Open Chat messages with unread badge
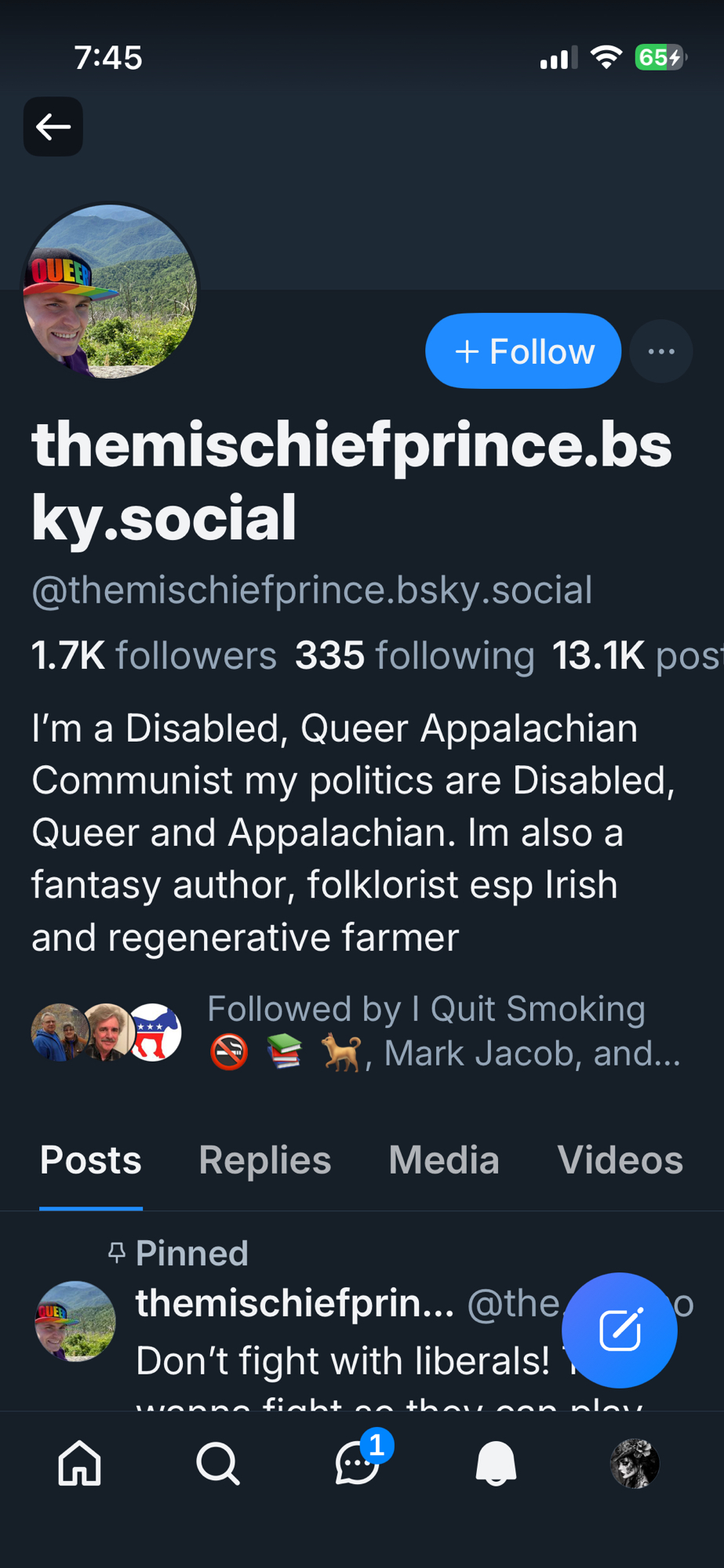This screenshot has height=1568, width=724. tap(358, 1463)
